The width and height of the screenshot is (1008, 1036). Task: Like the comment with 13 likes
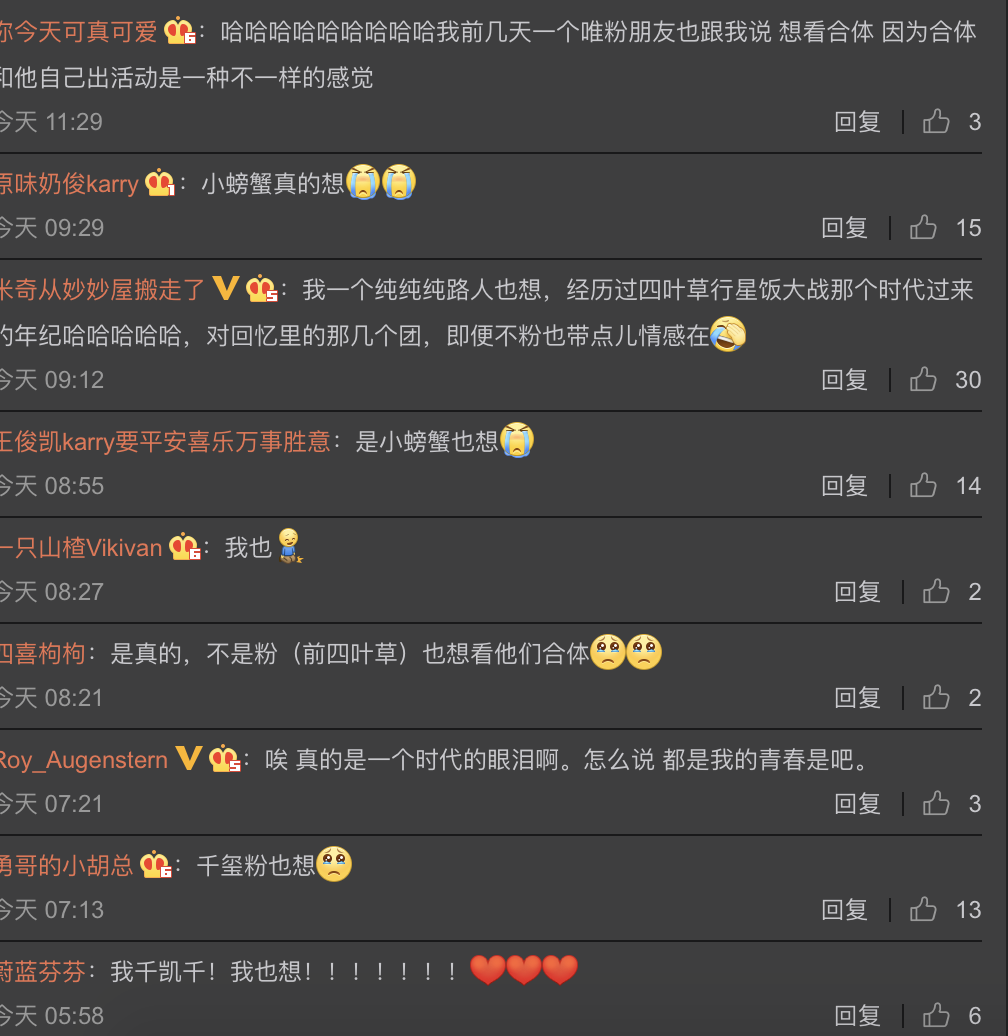click(923, 910)
